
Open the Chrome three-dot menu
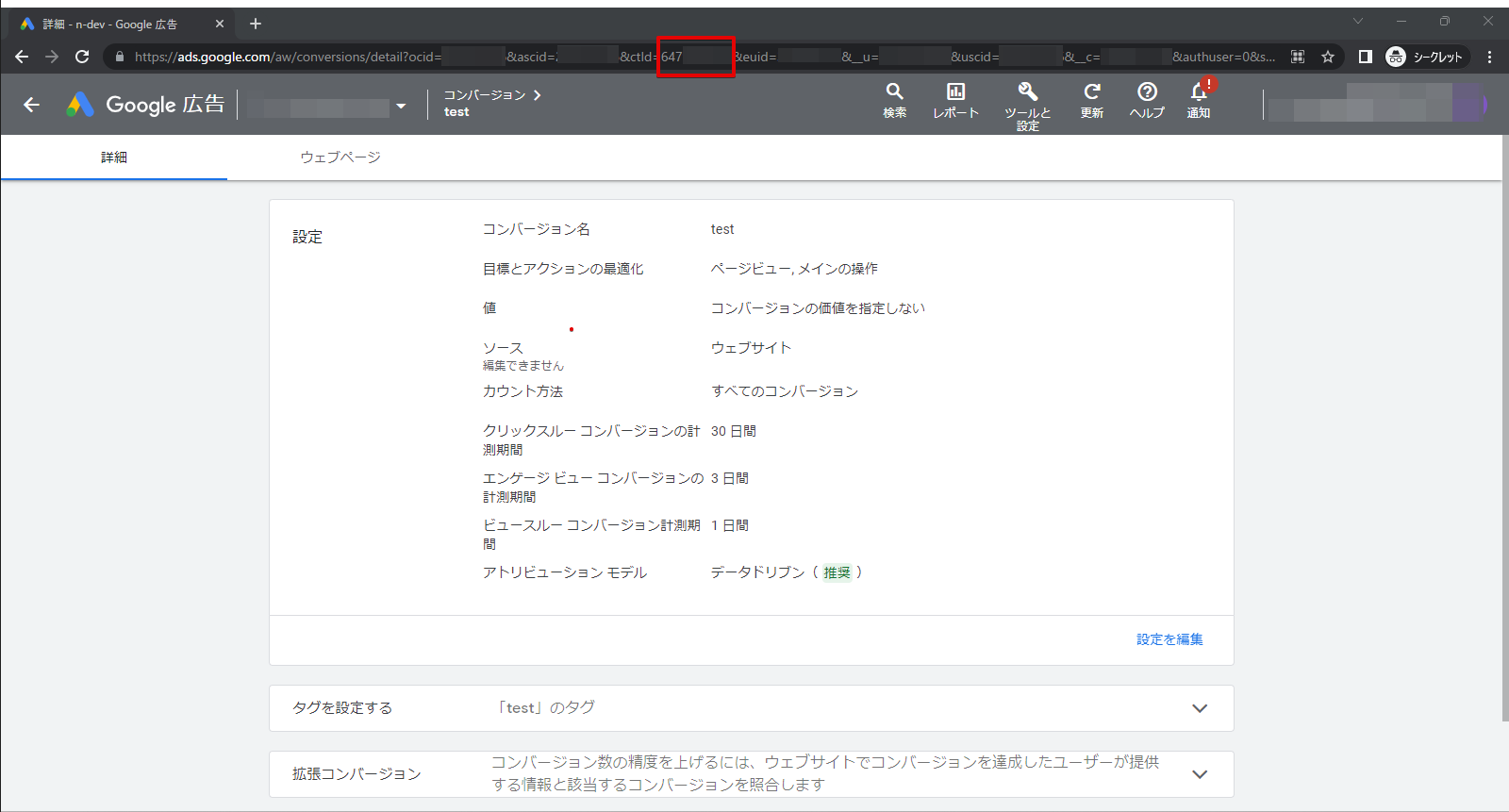[x=1489, y=57]
